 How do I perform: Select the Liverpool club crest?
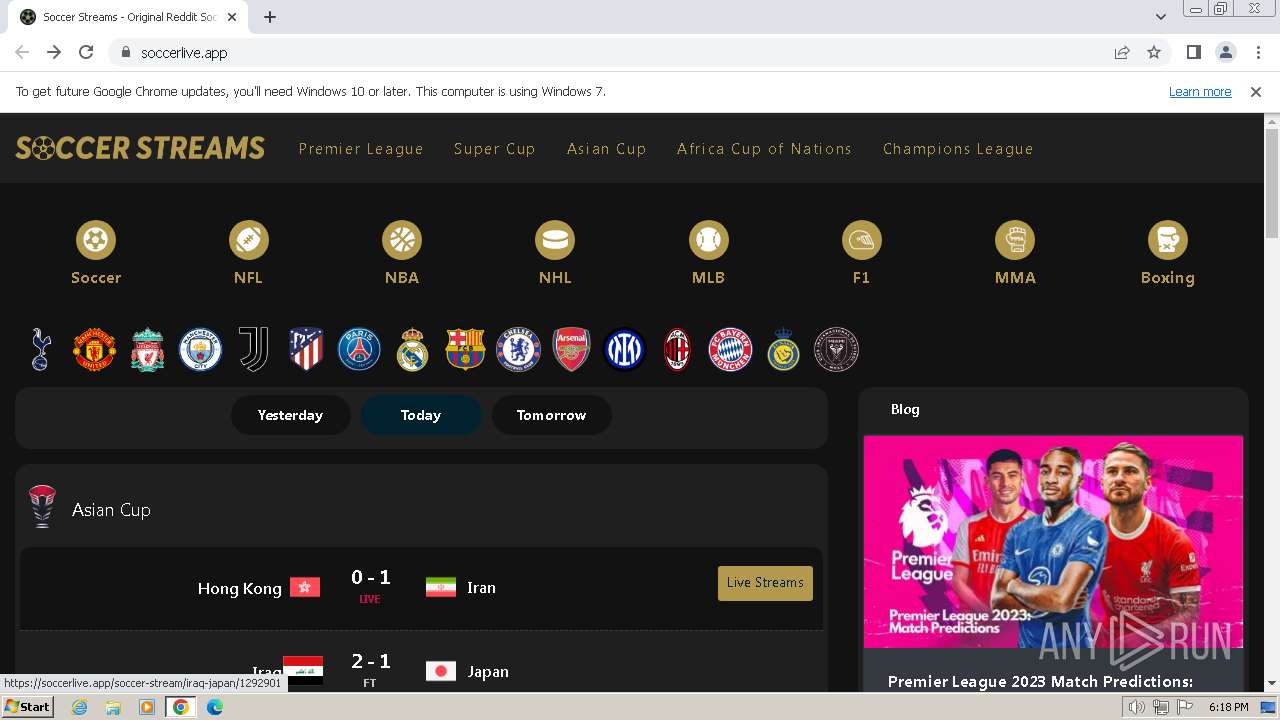[147, 350]
